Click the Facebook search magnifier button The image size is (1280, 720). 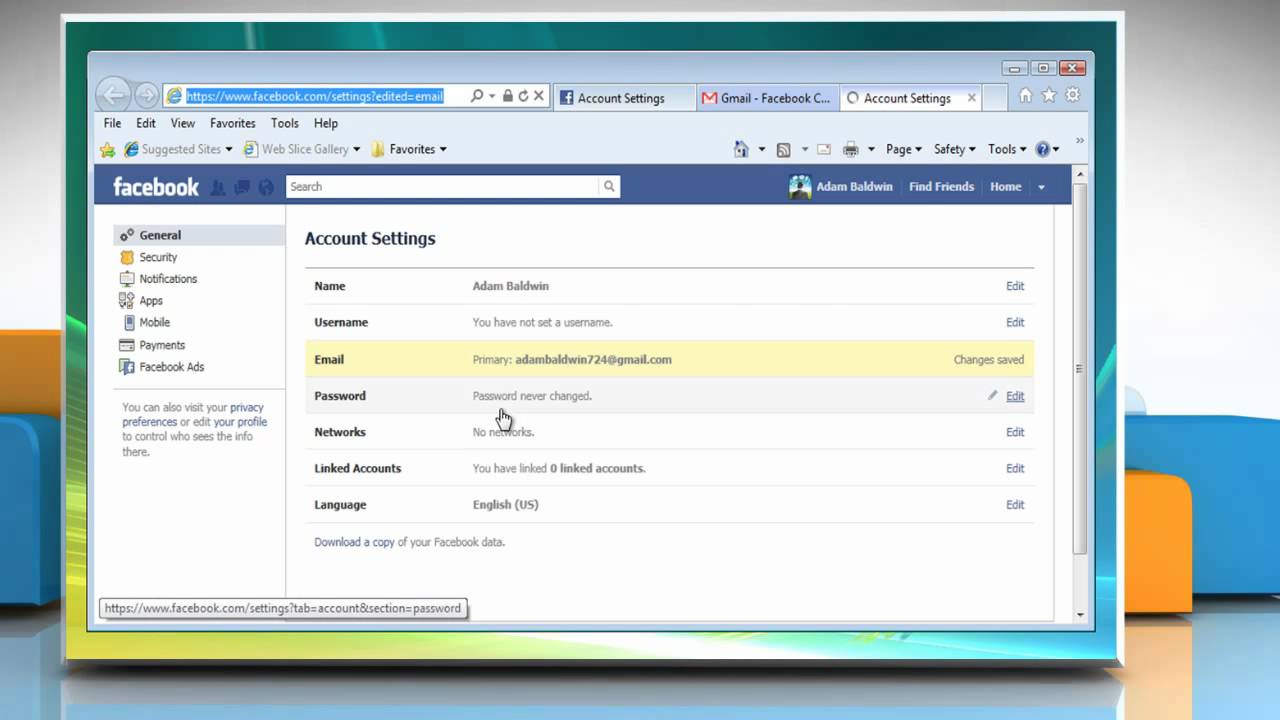(609, 186)
